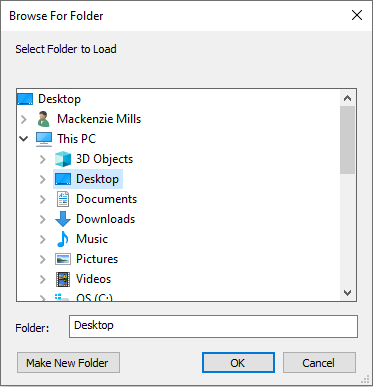Image resolution: width=373 pixels, height=387 pixels.
Task: Click inside the Folder name field
Action: (213, 326)
